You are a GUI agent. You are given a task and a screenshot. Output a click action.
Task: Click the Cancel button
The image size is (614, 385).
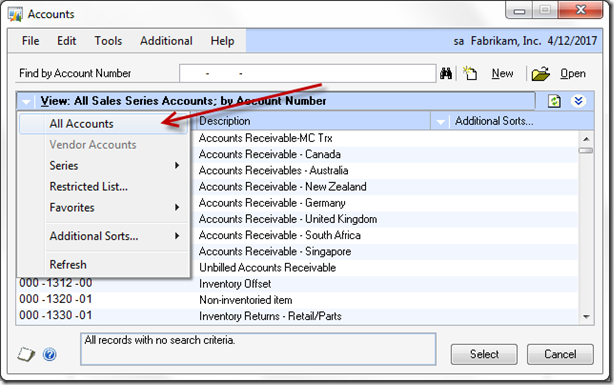[560, 354]
